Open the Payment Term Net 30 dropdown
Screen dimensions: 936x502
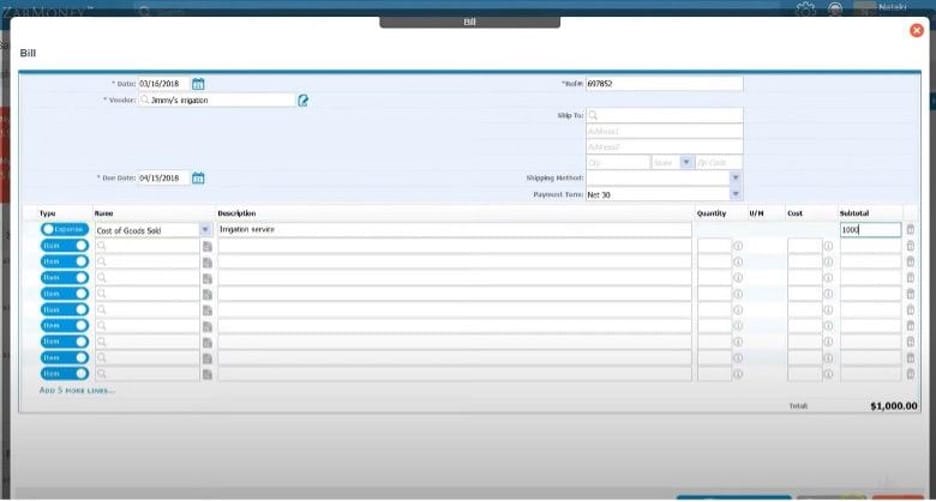[x=735, y=194]
